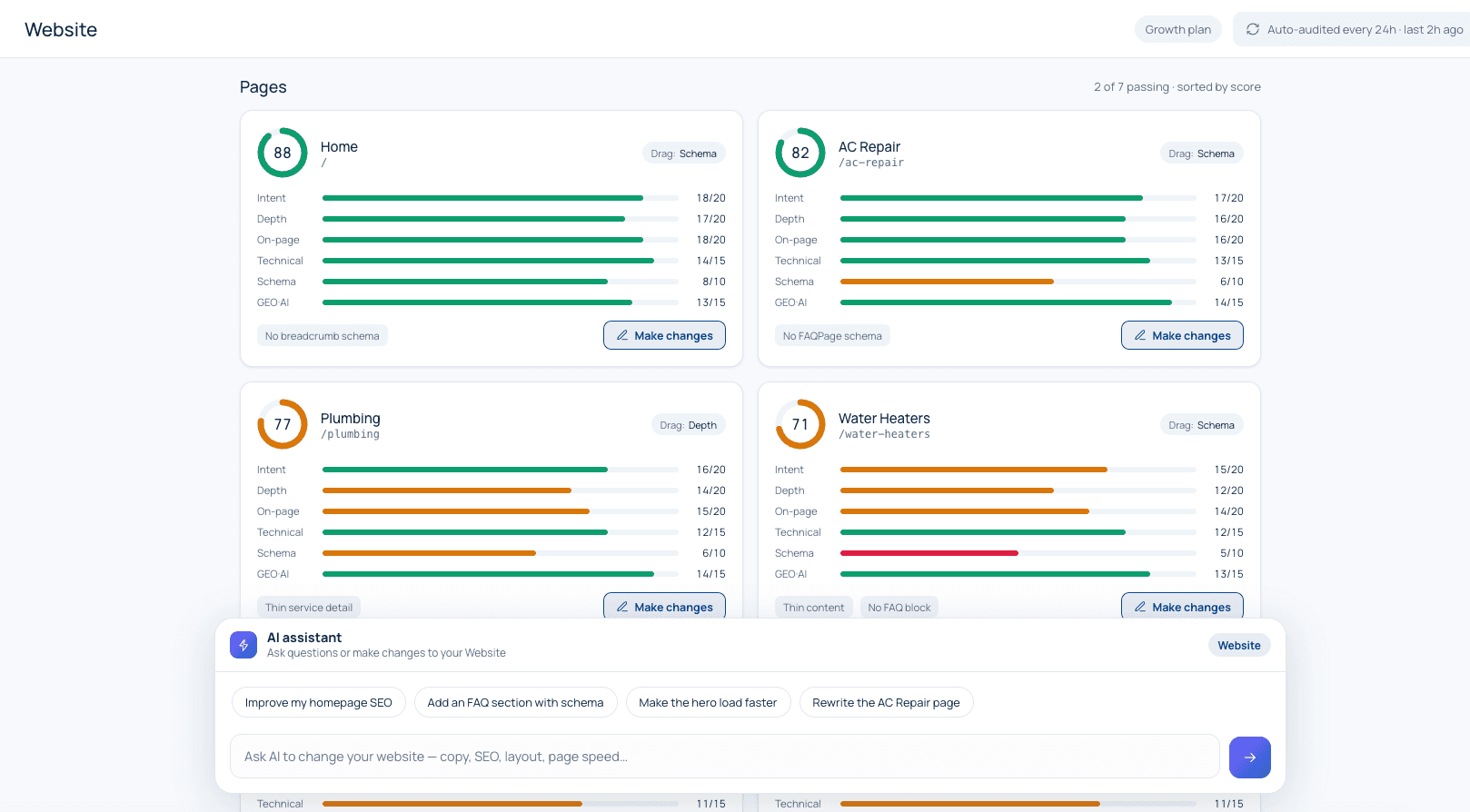Click the Water Heaters card's 'GEO·AI' label

point(790,574)
